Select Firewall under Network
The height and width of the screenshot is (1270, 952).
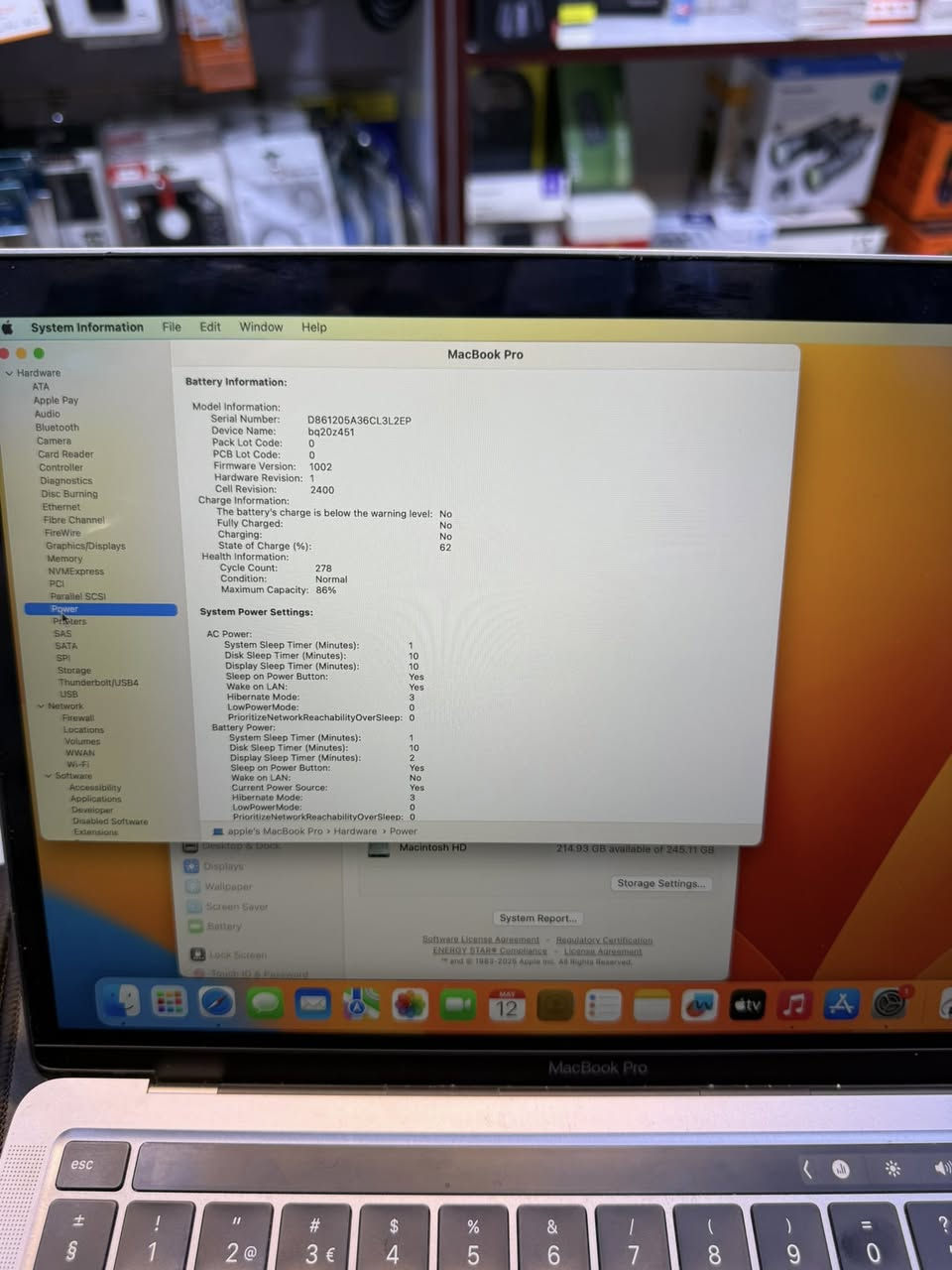[x=78, y=718]
